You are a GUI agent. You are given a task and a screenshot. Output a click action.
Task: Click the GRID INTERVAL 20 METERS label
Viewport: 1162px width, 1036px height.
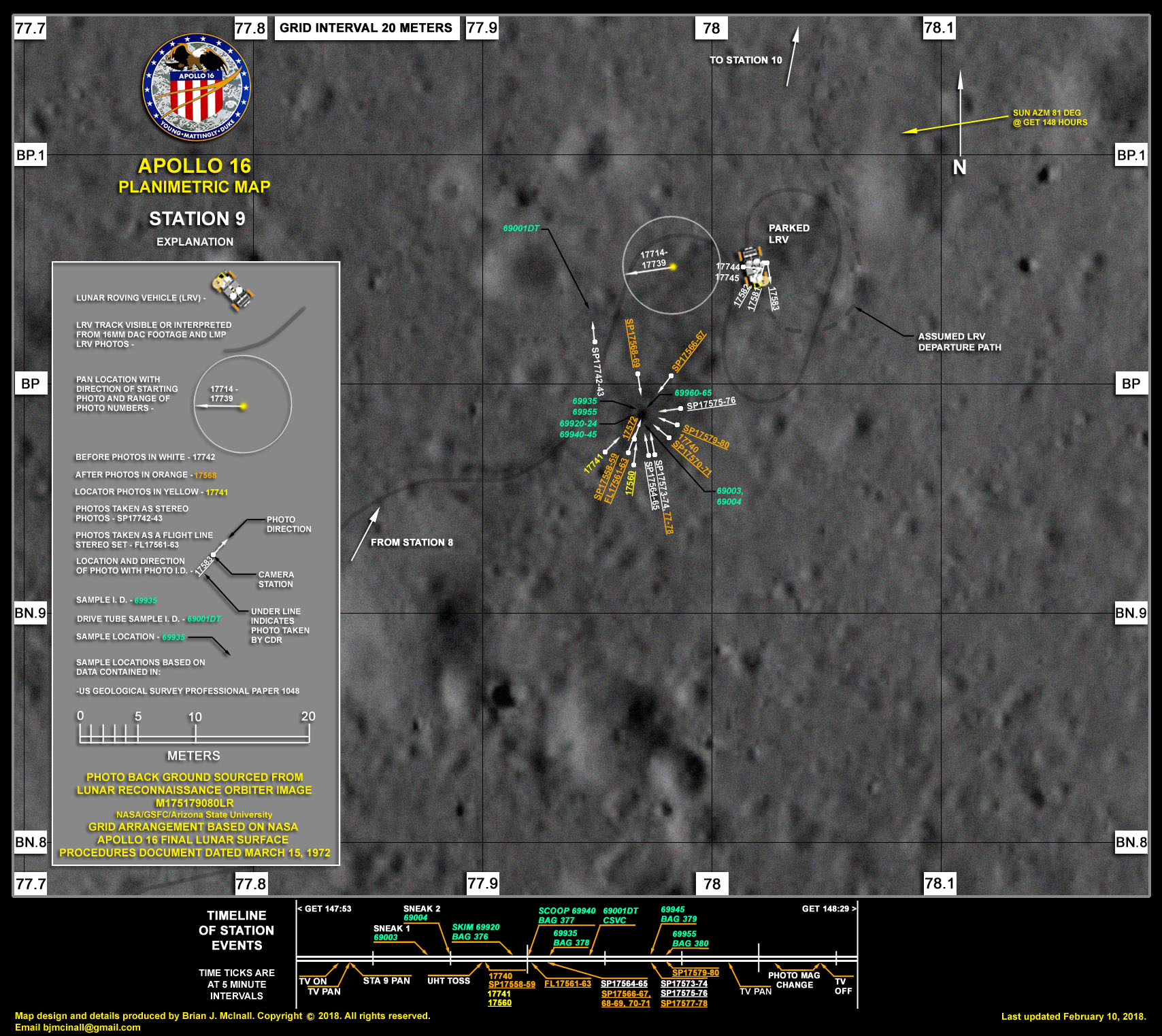[x=366, y=28]
